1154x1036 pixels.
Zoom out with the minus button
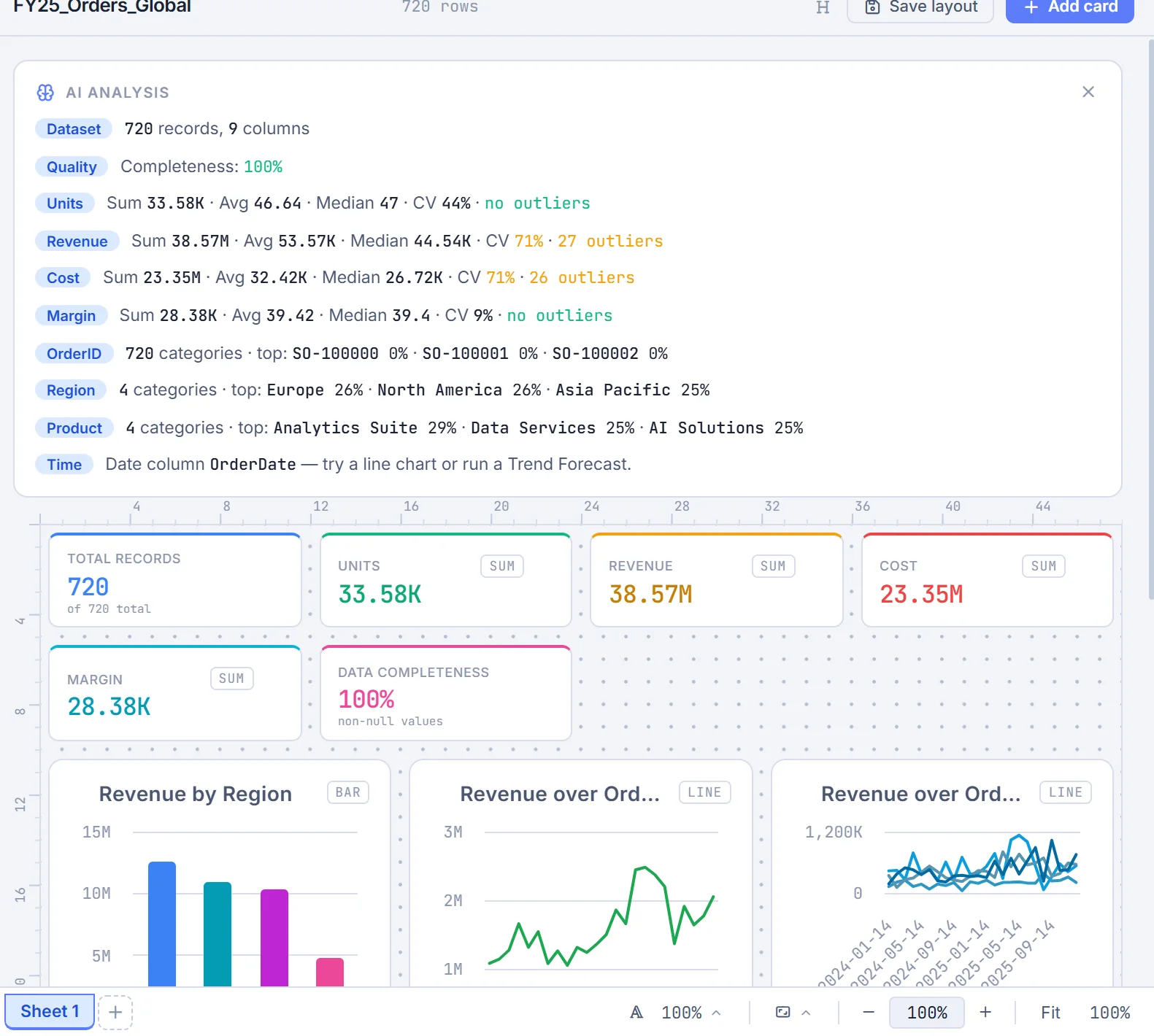pyautogui.click(x=868, y=1012)
